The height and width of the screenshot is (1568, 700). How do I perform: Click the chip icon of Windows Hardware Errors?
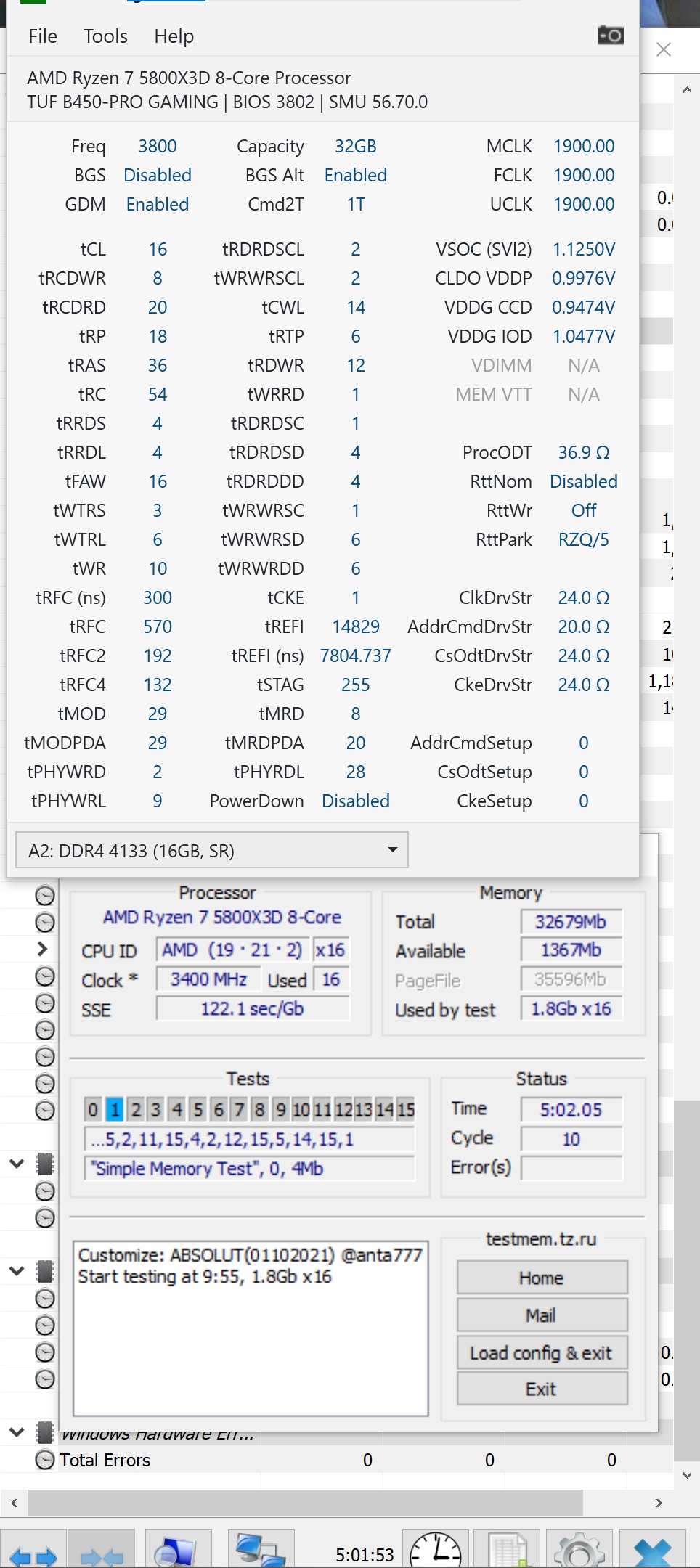[45, 1432]
